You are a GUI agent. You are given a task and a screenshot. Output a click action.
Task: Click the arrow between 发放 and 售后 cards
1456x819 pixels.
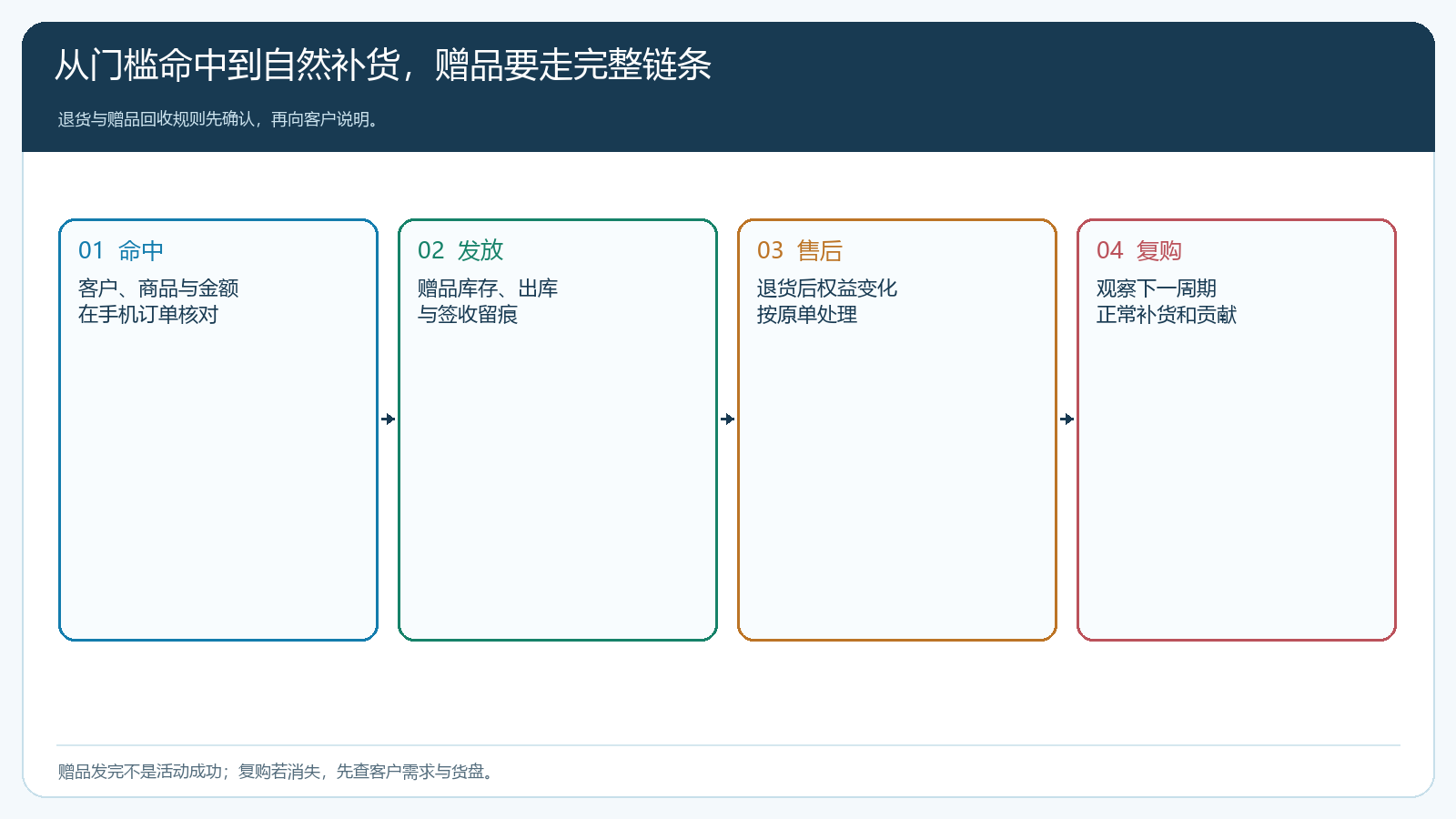tap(728, 420)
